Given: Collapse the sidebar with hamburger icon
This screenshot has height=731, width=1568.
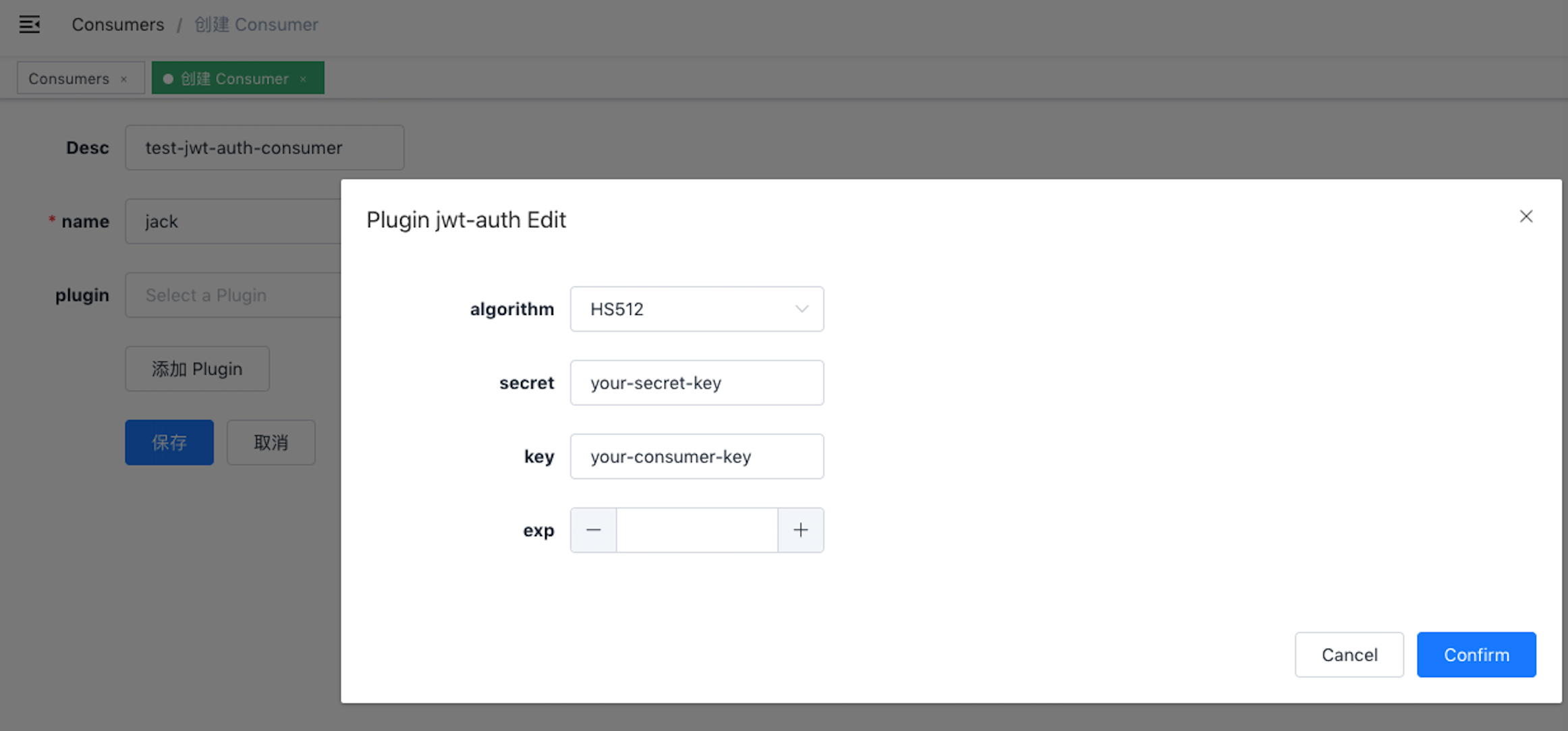Looking at the screenshot, I should click(x=29, y=24).
